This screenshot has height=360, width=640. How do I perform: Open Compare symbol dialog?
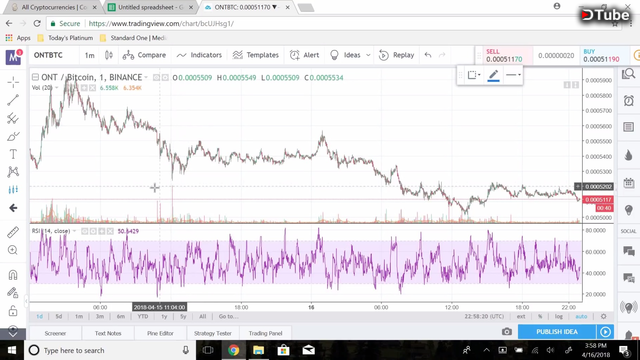click(x=144, y=55)
